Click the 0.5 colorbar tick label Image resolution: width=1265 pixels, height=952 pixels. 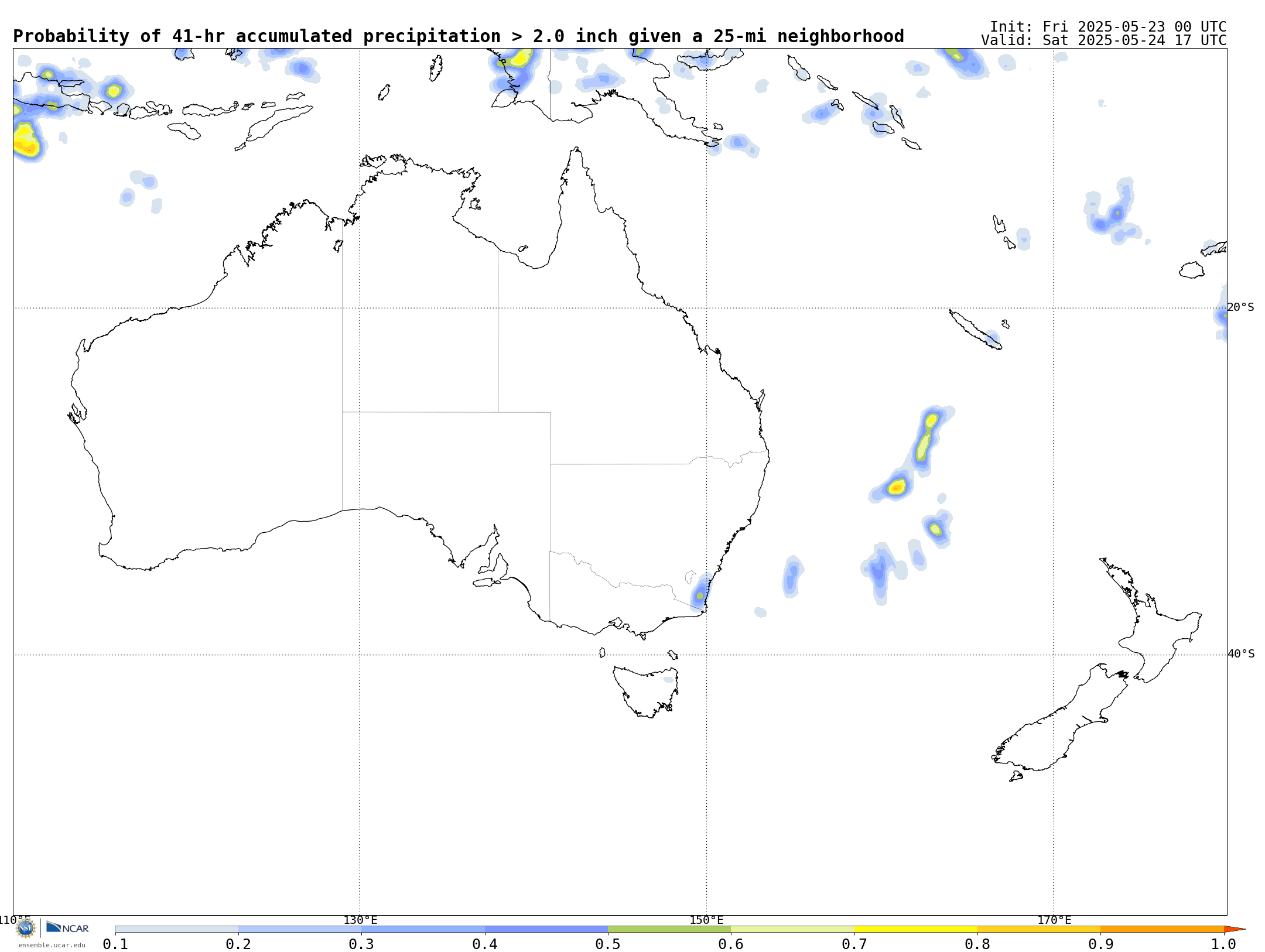click(608, 944)
